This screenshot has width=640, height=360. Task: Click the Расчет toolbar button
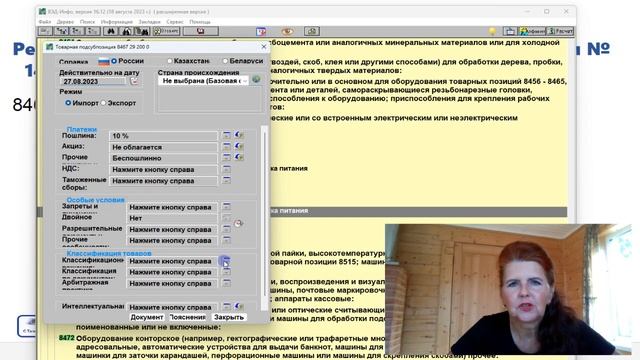560,31
